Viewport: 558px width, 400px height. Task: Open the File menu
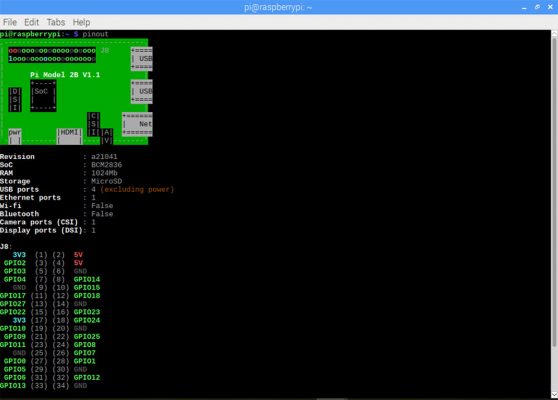pyautogui.click(x=10, y=22)
